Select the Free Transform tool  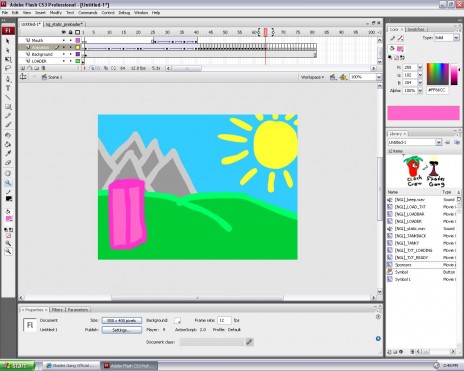[8, 59]
